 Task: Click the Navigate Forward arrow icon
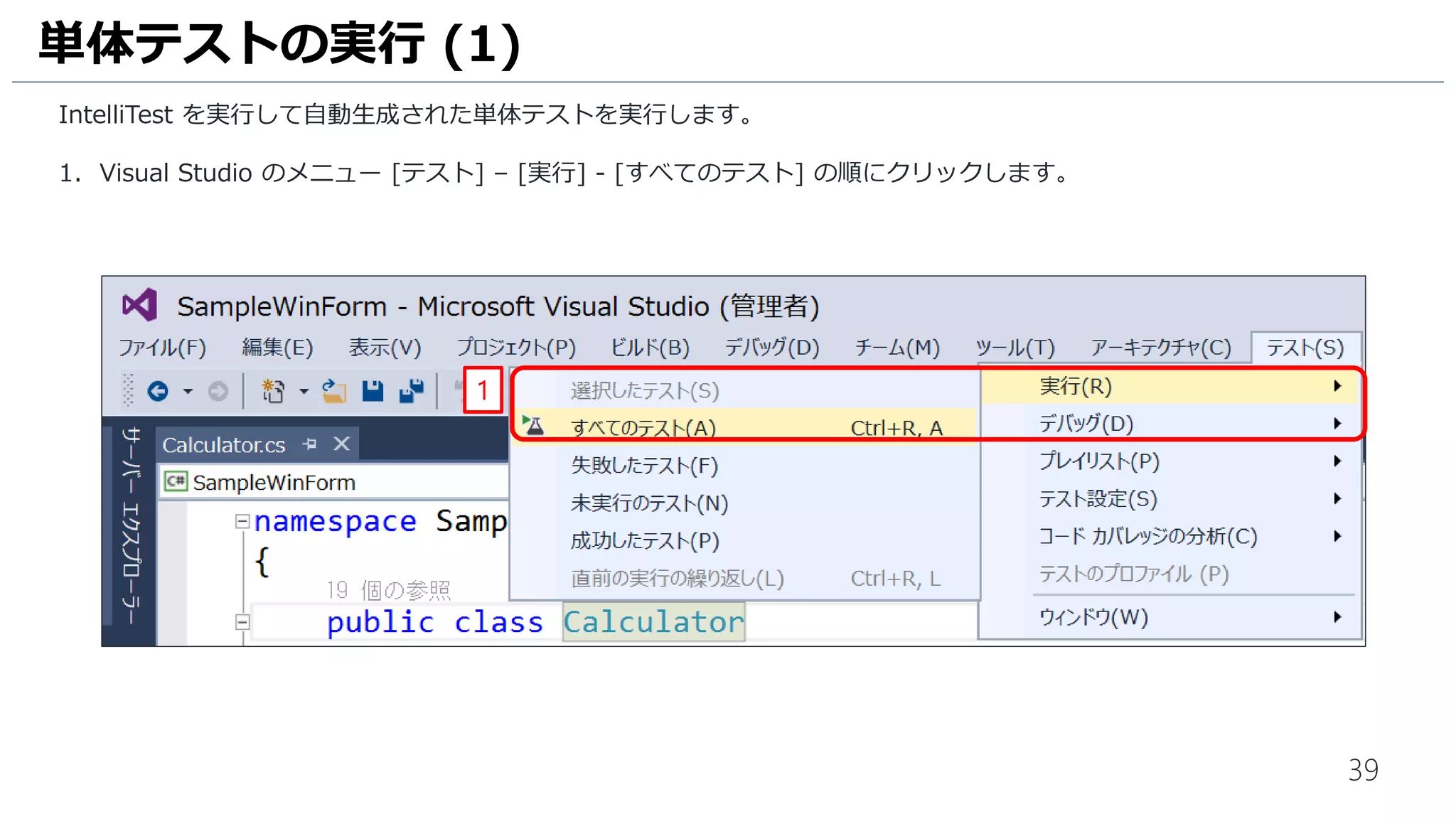coord(218,391)
